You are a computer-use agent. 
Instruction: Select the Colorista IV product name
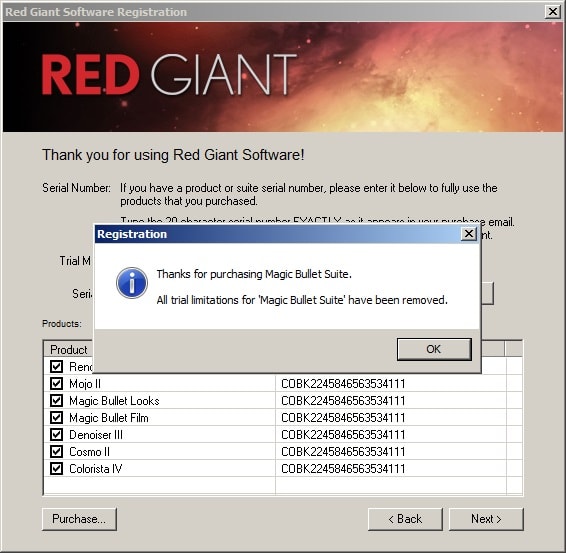coord(96,469)
